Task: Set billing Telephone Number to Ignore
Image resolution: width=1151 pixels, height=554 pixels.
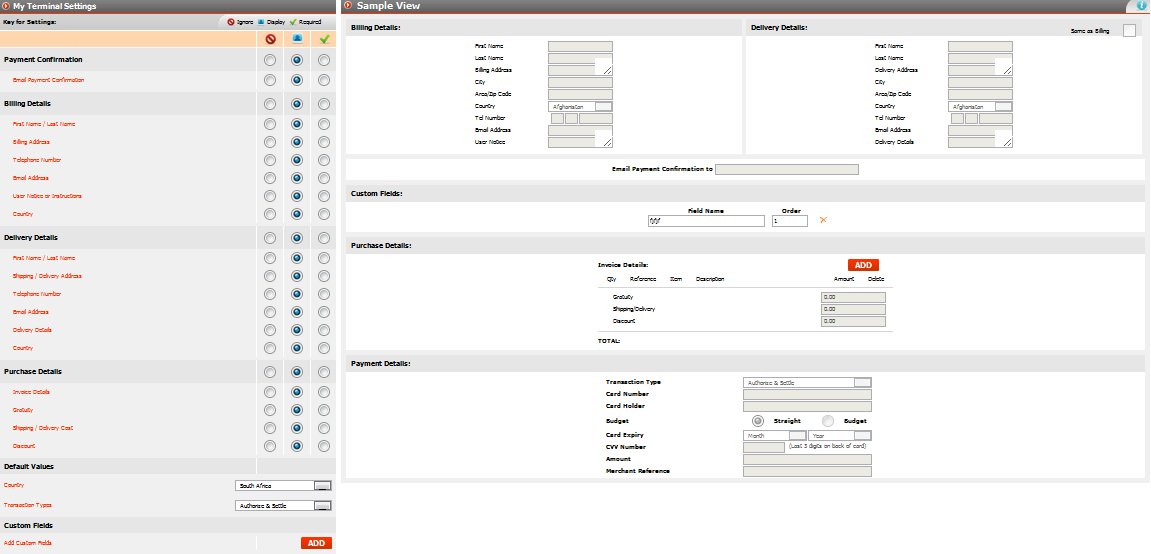Action: pos(270,160)
